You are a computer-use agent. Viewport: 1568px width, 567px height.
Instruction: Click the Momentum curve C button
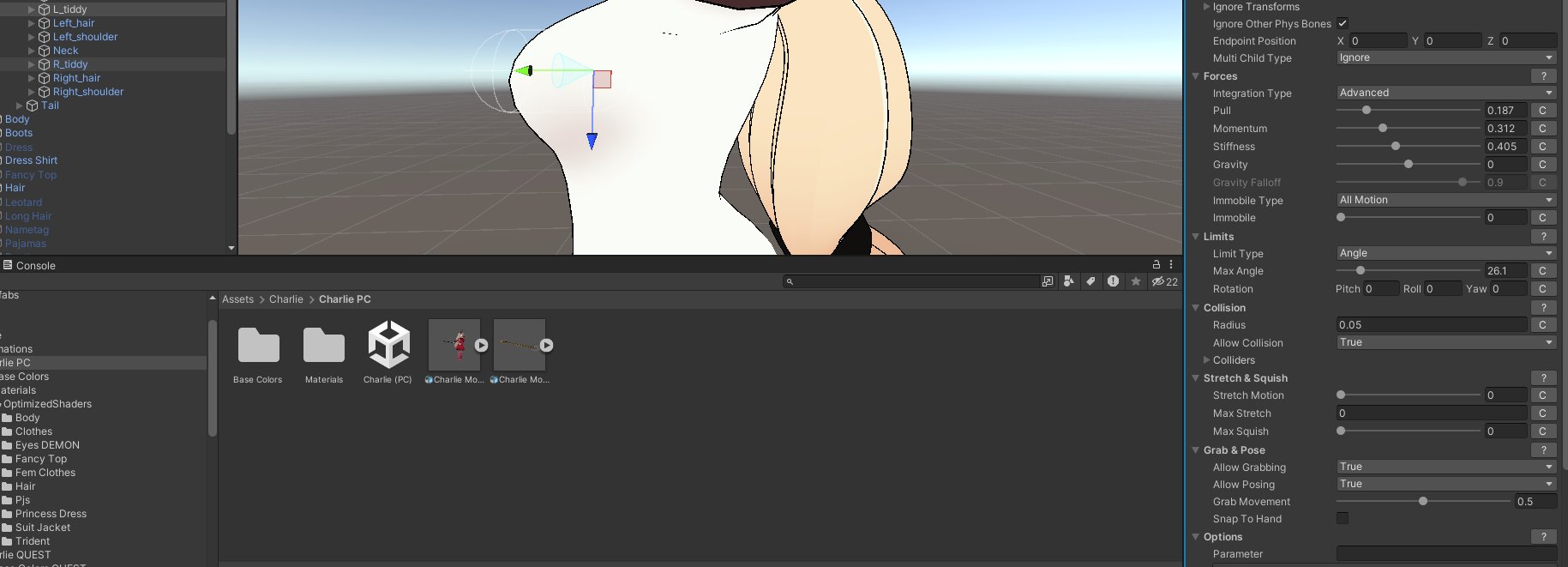1542,129
